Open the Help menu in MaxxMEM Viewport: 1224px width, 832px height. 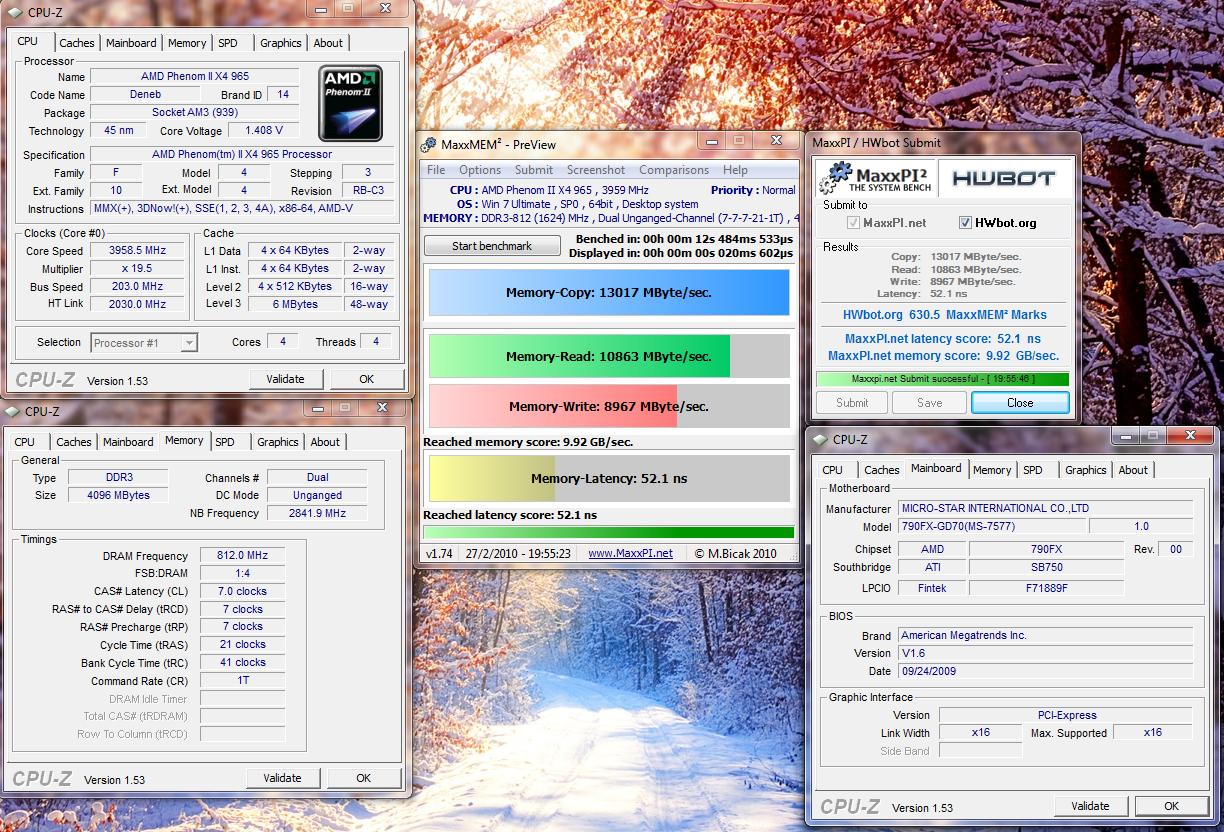(x=735, y=170)
